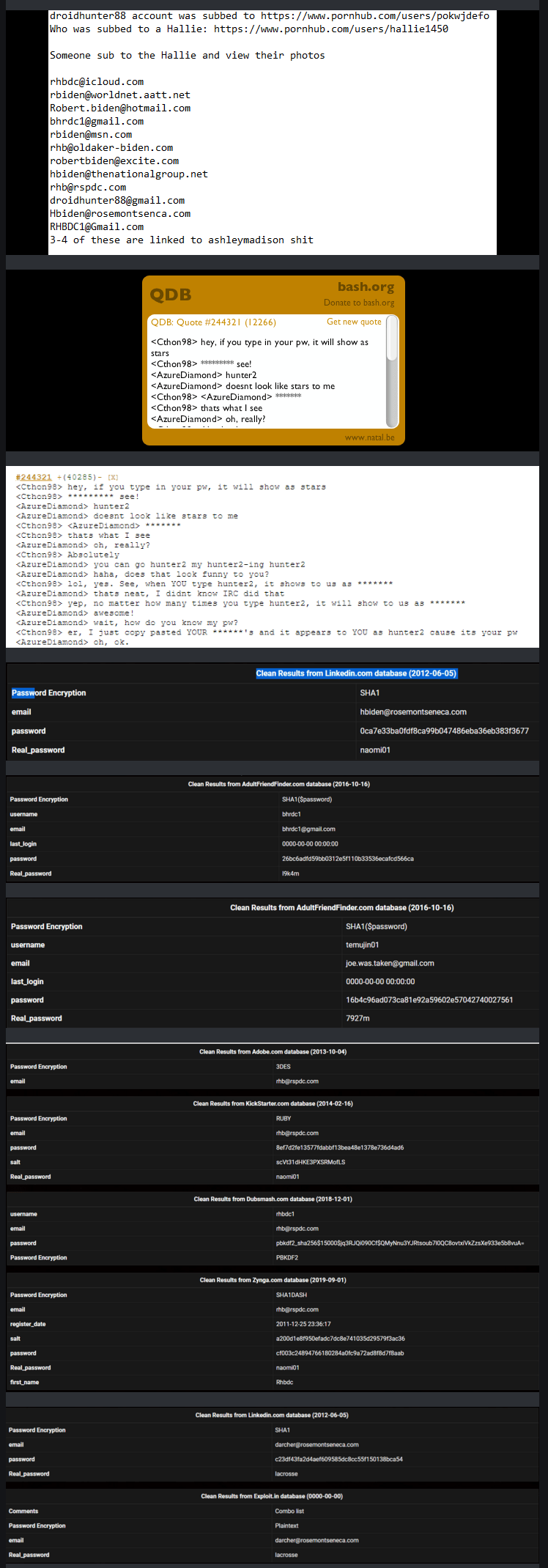Select the '2011-12-25 23:36:17' date value

coord(303,1324)
